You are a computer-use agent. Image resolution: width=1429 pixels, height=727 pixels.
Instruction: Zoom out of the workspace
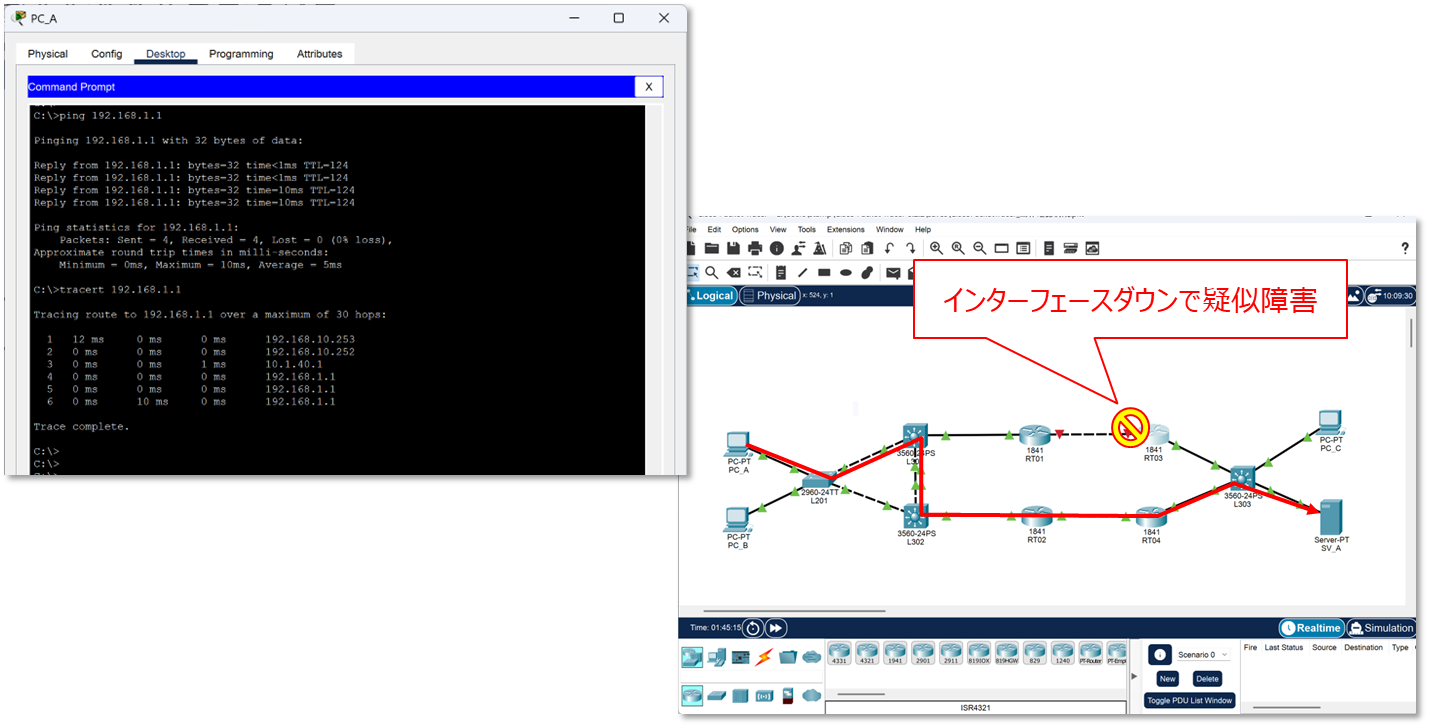coord(980,248)
